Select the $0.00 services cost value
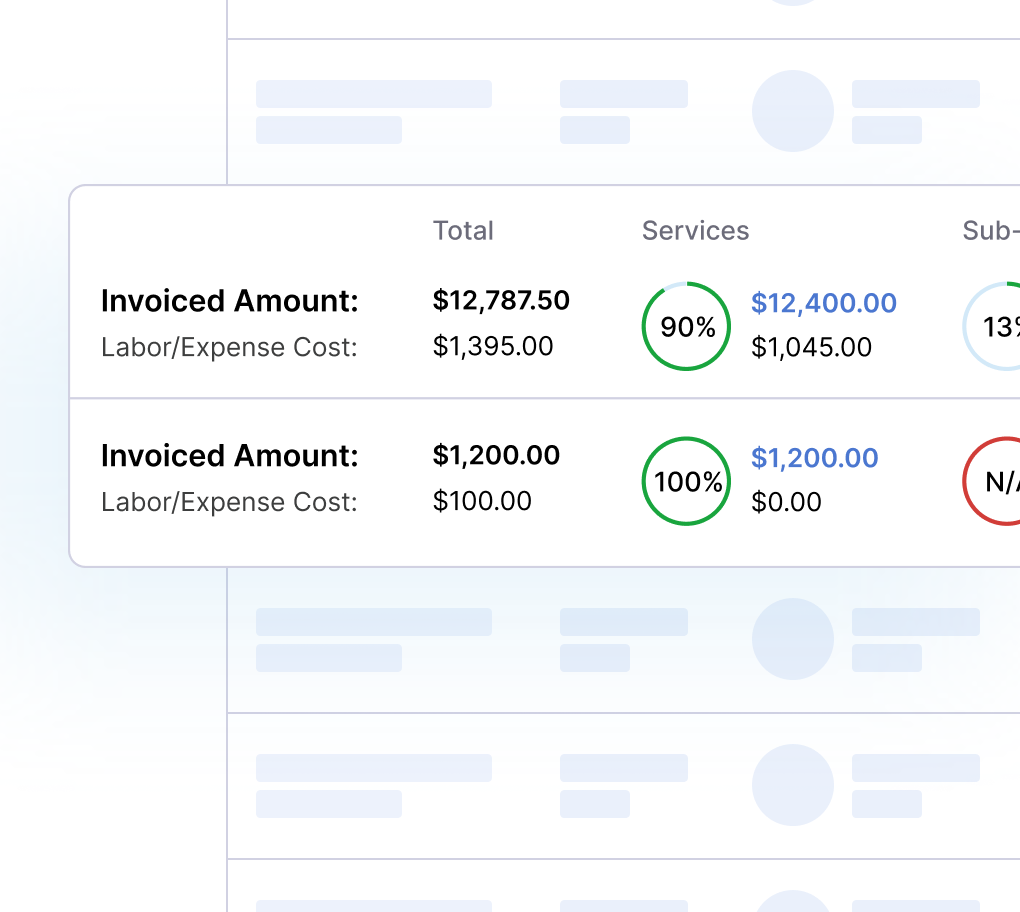 click(786, 502)
